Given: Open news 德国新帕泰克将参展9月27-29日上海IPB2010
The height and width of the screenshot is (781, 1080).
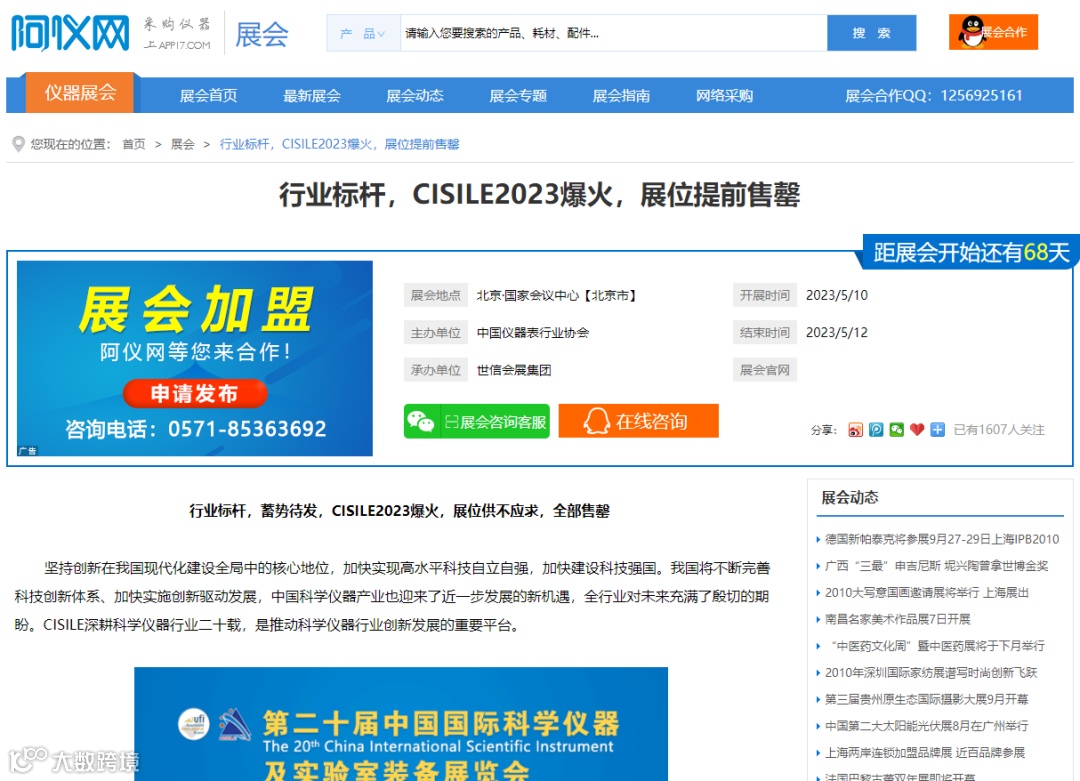Looking at the screenshot, I should (x=942, y=539).
